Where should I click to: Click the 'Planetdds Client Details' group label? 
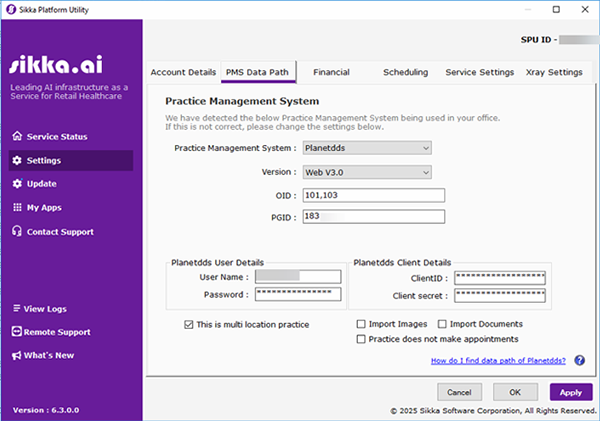pos(402,263)
